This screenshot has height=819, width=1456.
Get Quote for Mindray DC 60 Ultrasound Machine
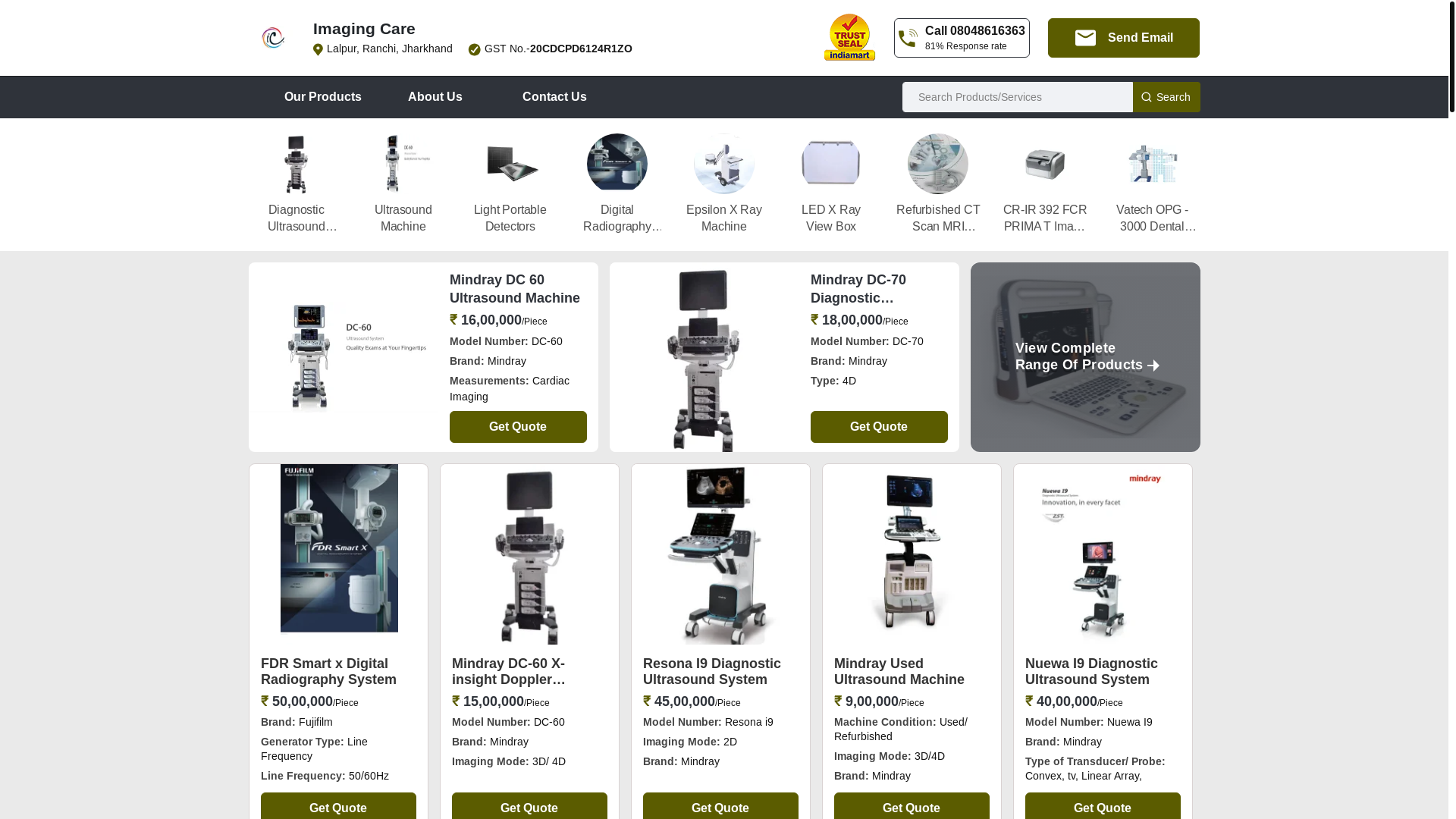coord(518,427)
